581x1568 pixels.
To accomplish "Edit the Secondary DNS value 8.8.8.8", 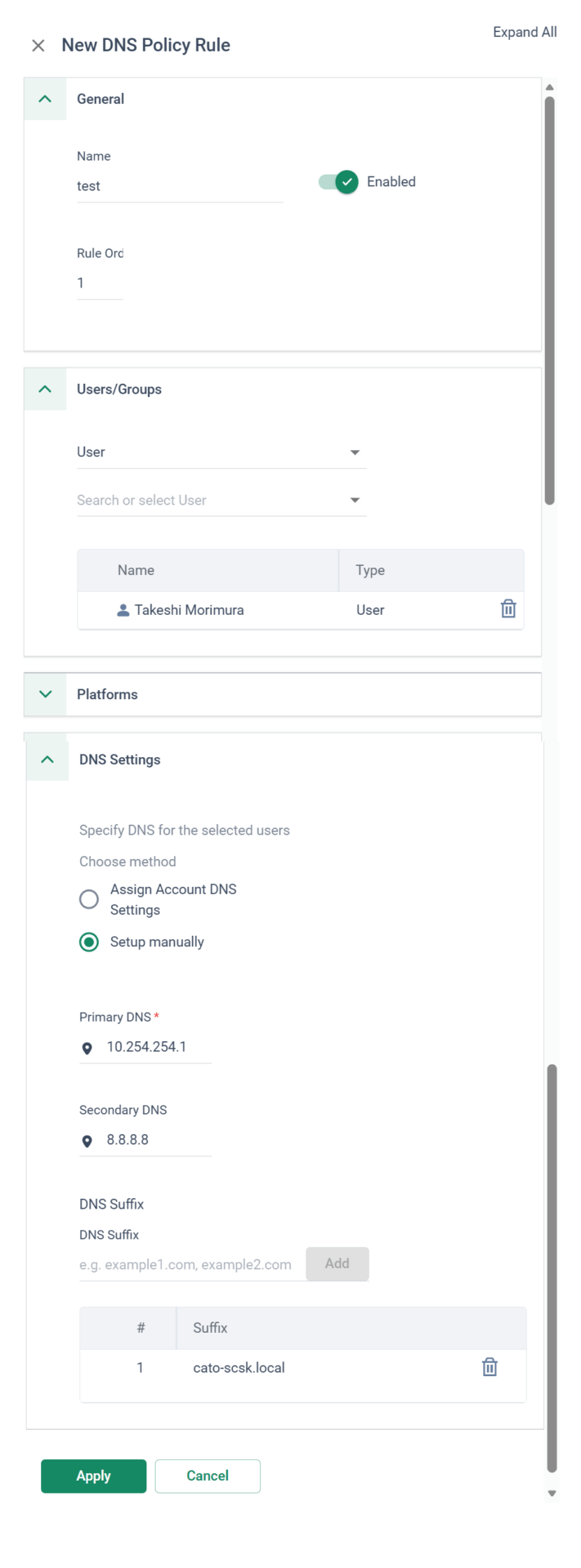I will (127, 1140).
